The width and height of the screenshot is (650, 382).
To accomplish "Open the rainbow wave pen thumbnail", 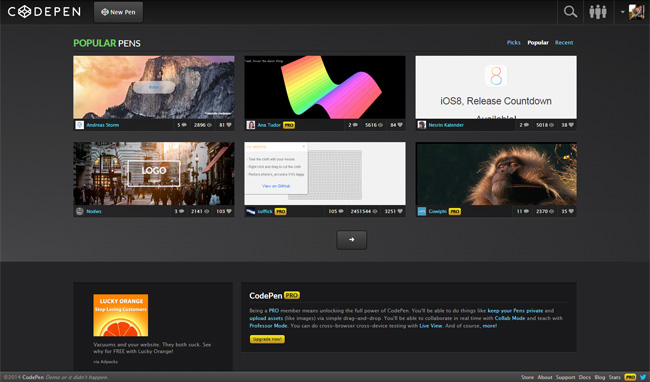I will pyautogui.click(x=325, y=87).
